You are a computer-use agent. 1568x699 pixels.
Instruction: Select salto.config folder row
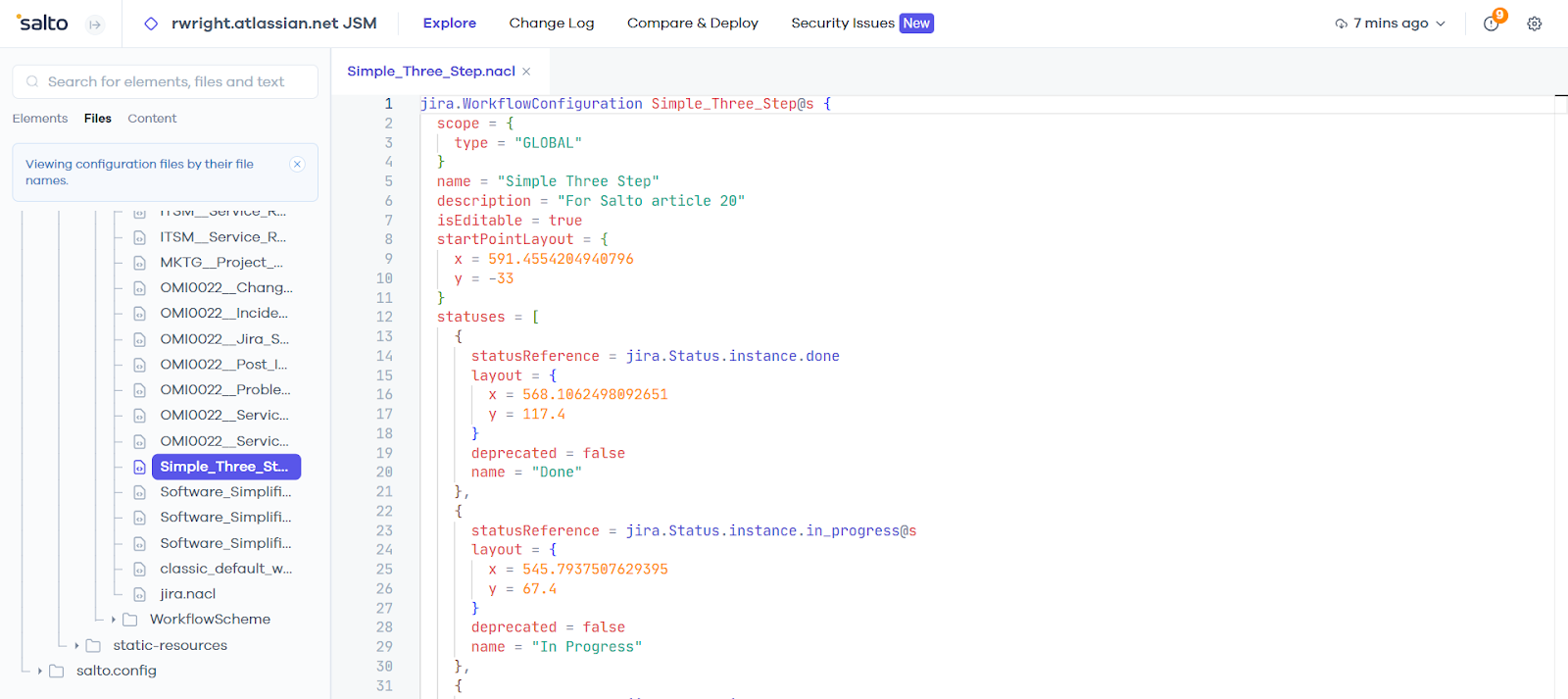(x=117, y=671)
